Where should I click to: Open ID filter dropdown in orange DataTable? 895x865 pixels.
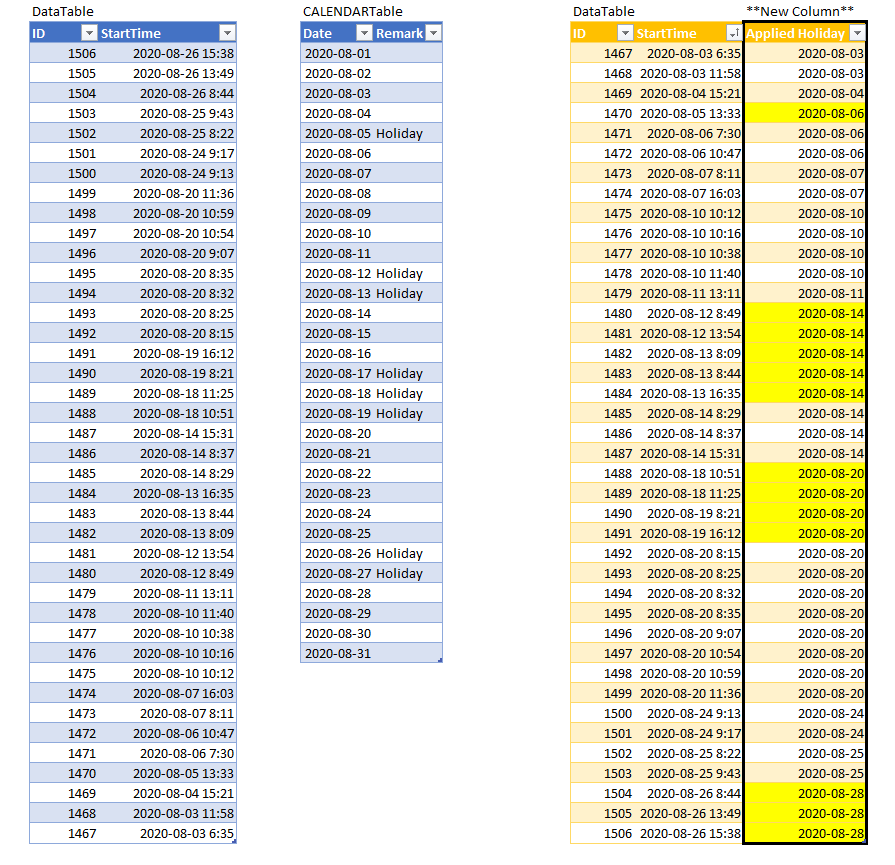626,33
